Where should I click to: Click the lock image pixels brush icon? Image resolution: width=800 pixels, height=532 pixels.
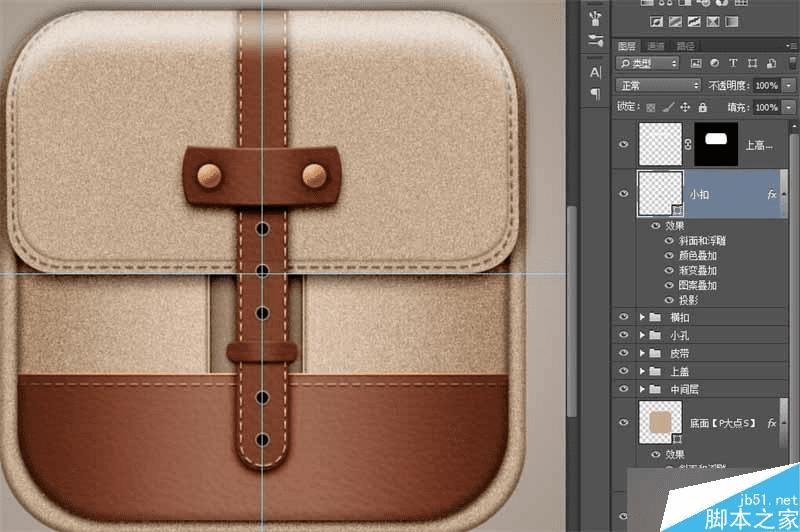pos(667,107)
